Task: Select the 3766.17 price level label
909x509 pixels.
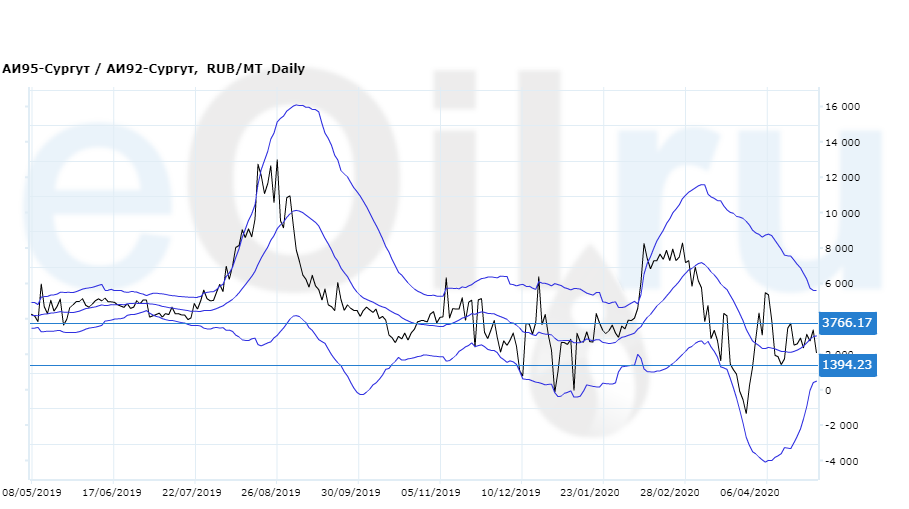Action: coord(847,323)
